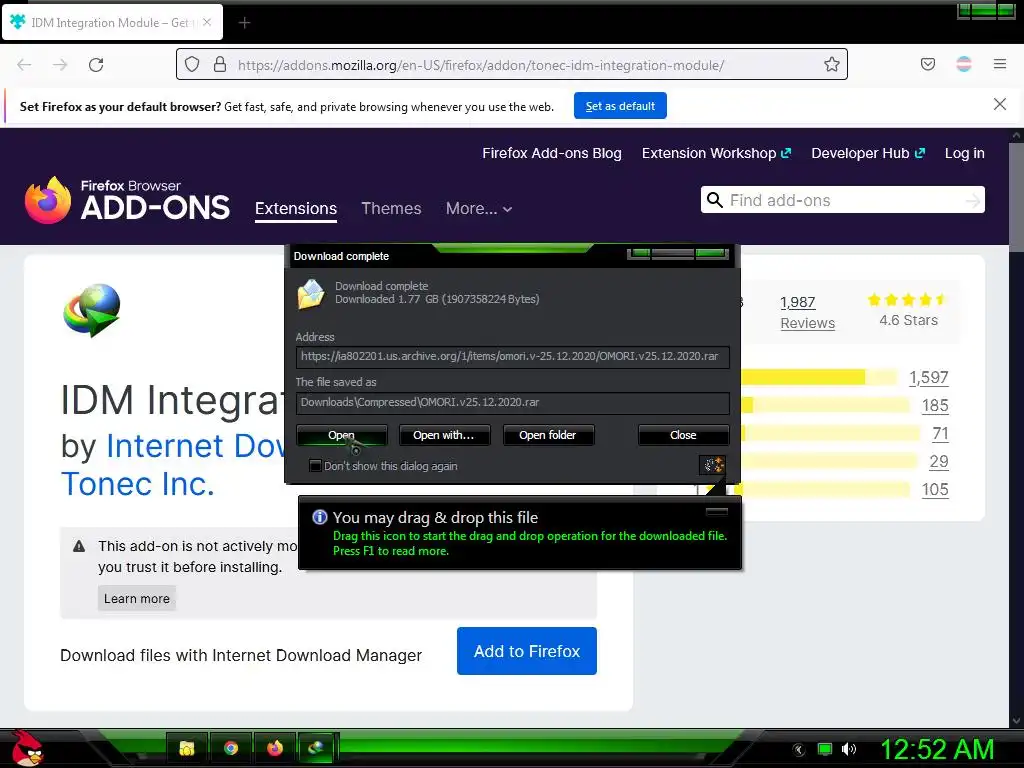
Task: Close the IDM Integration Module tab
Action: click(207, 22)
